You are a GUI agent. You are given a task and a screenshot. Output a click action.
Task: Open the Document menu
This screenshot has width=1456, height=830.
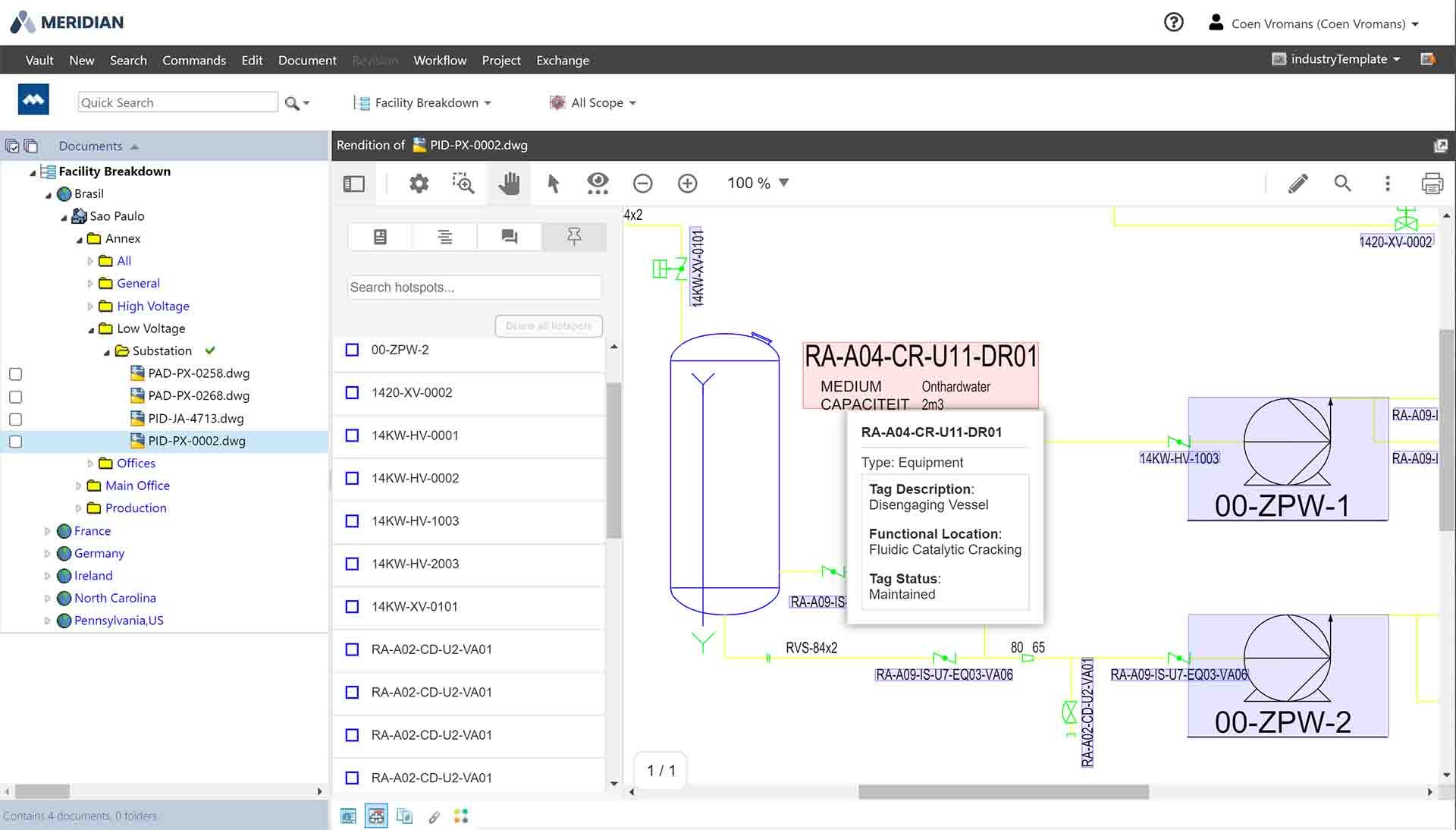pyautogui.click(x=306, y=60)
